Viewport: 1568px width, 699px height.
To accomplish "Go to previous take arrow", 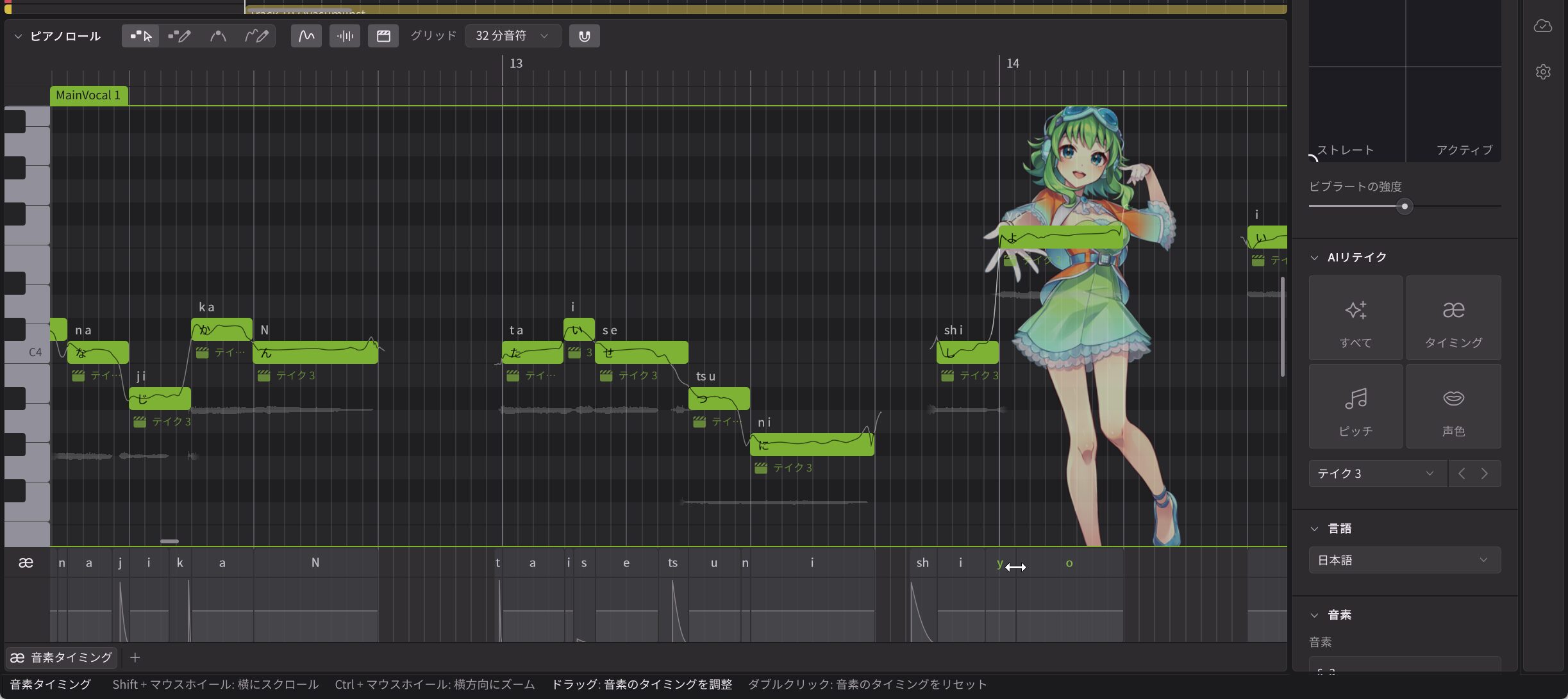I will click(1462, 473).
